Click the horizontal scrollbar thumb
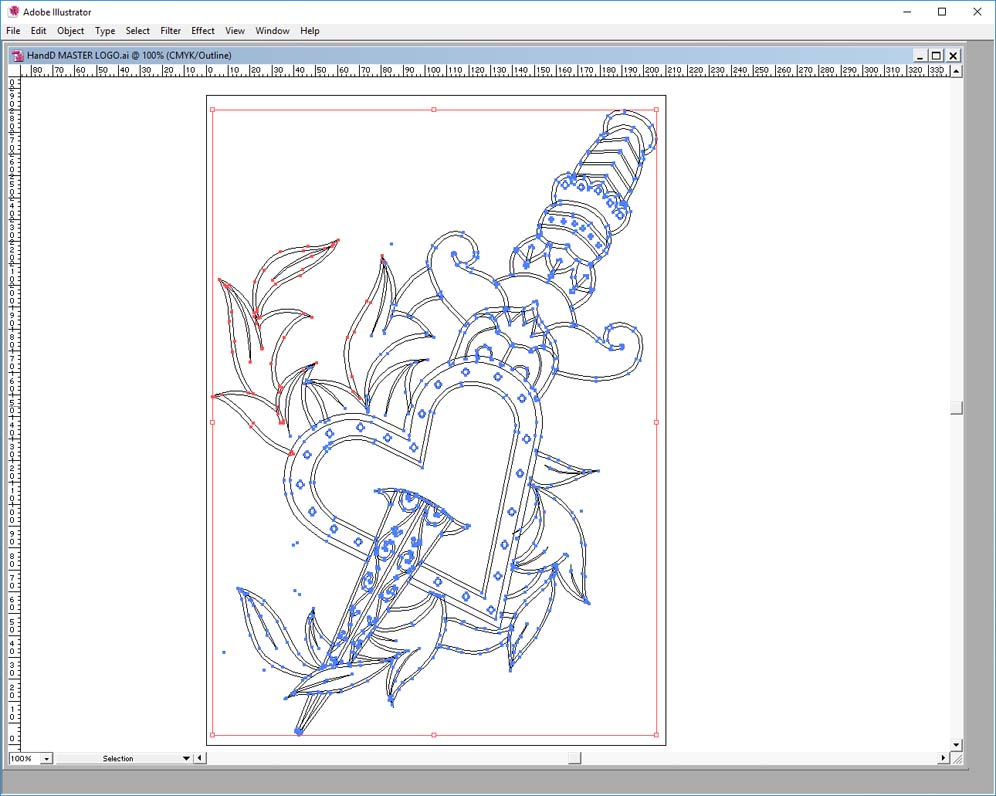 click(x=574, y=758)
